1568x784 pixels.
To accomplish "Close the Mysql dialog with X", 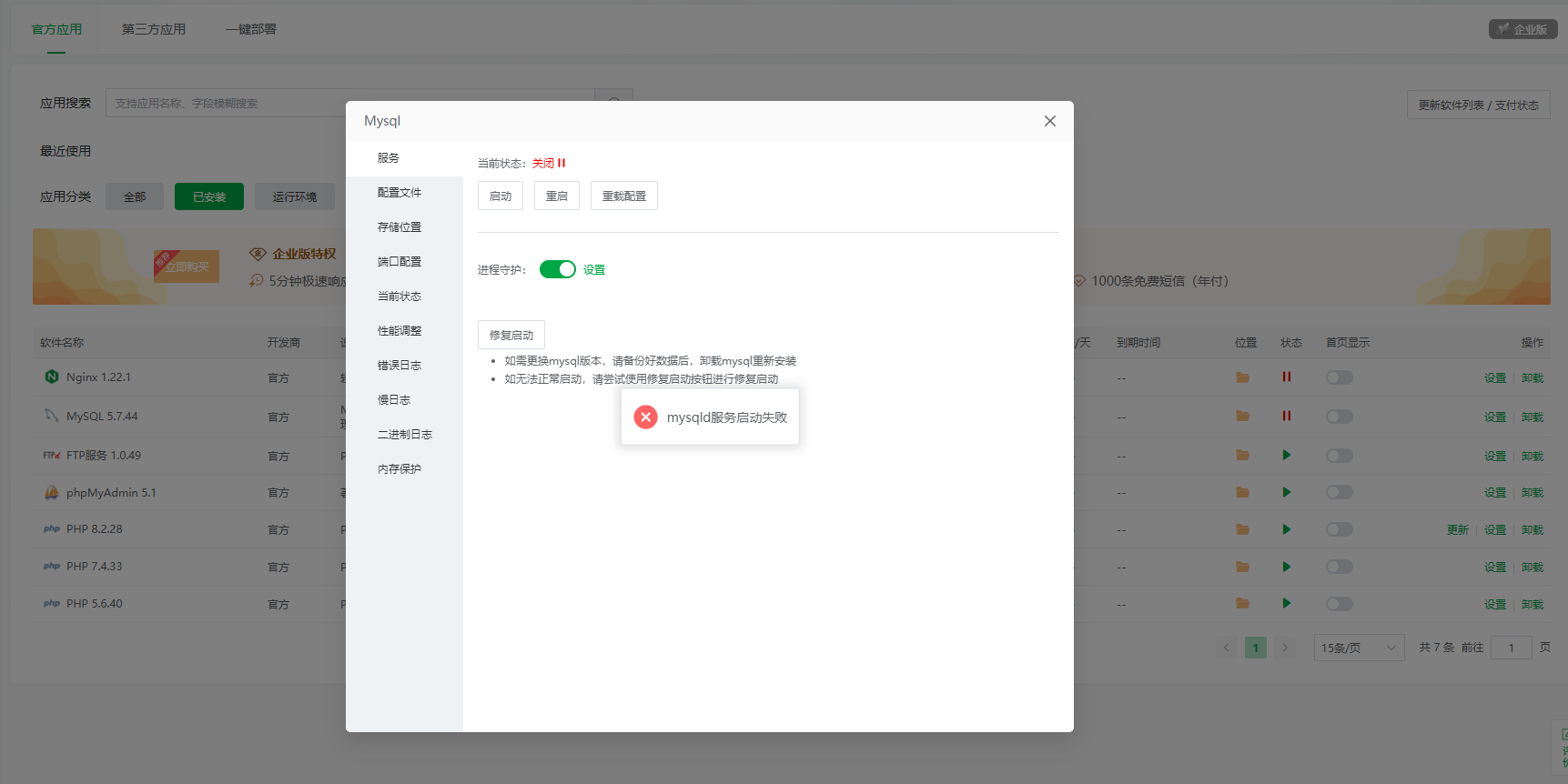I will [x=1050, y=121].
